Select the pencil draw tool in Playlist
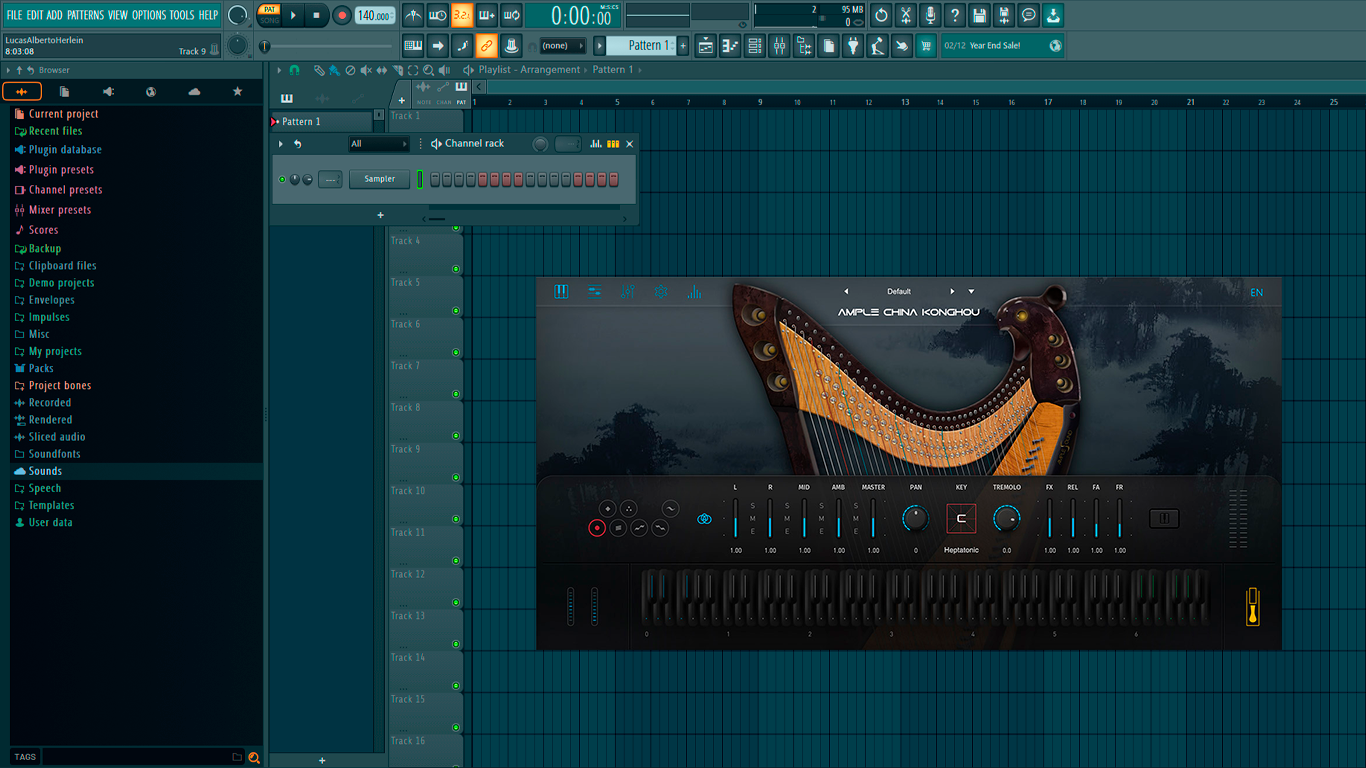This screenshot has height=768, width=1366. point(318,70)
